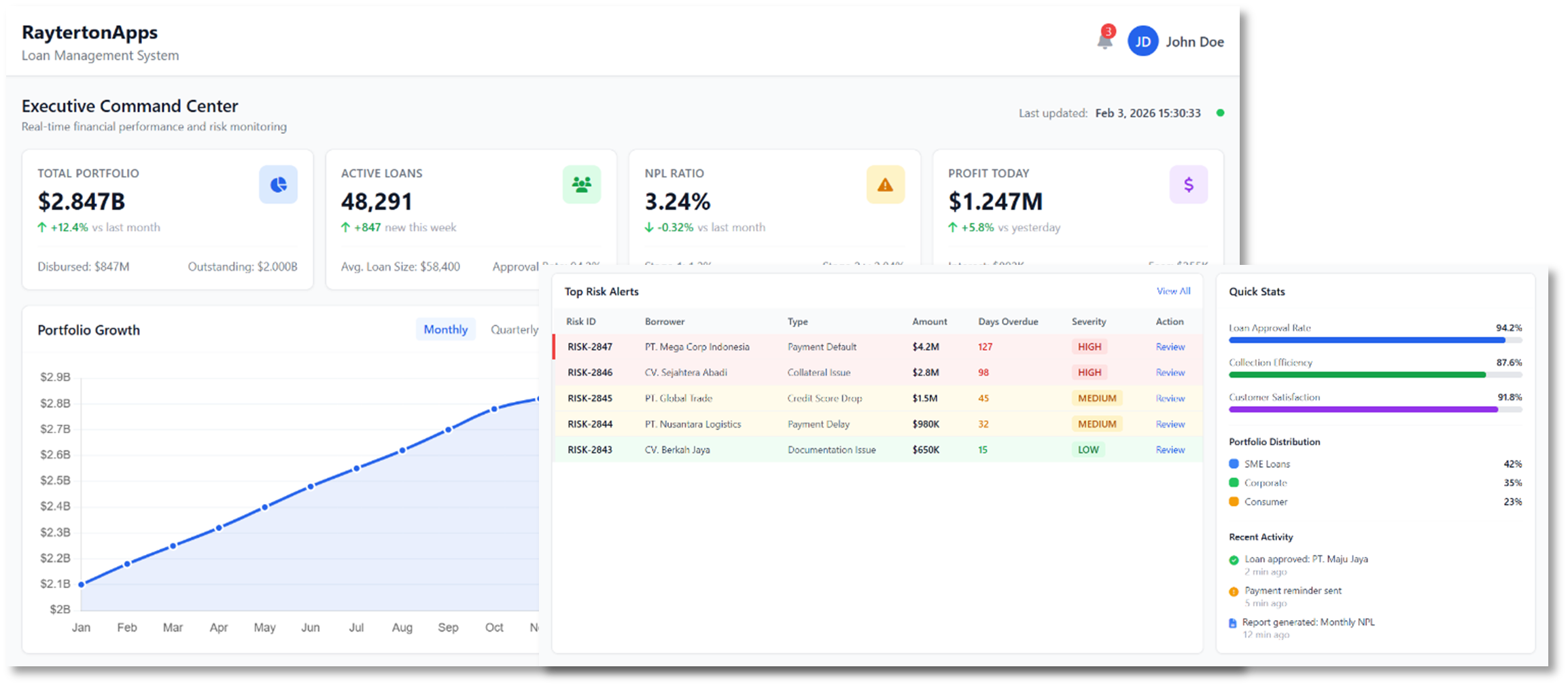Click the JD user avatar

coord(1143,41)
